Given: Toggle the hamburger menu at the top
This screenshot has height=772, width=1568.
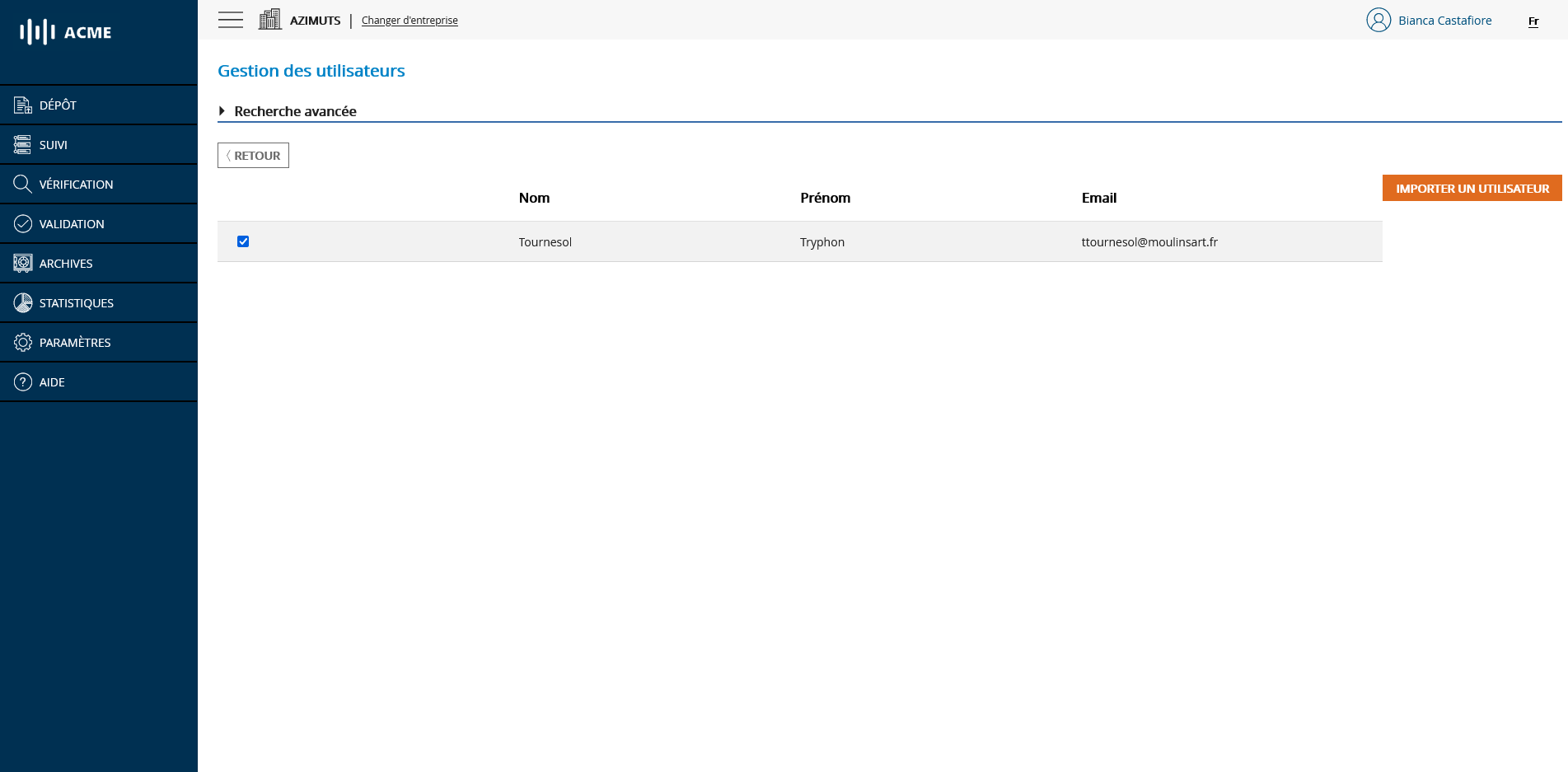Looking at the screenshot, I should [x=230, y=19].
